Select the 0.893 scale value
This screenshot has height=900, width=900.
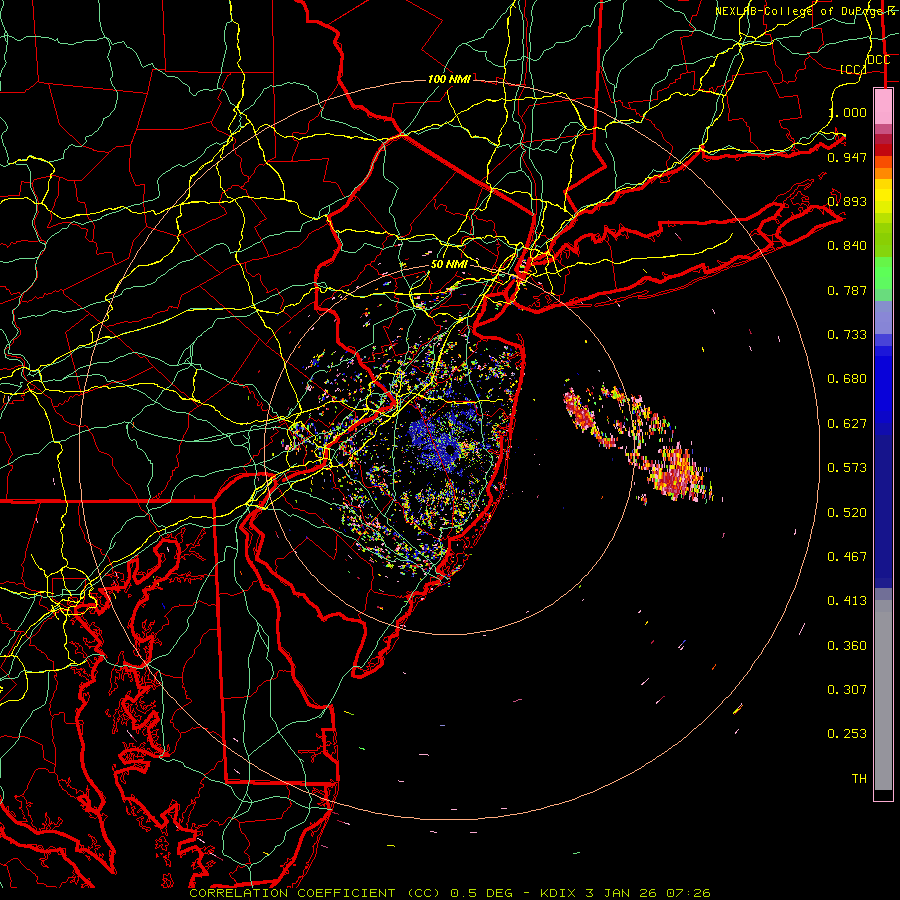click(x=847, y=201)
